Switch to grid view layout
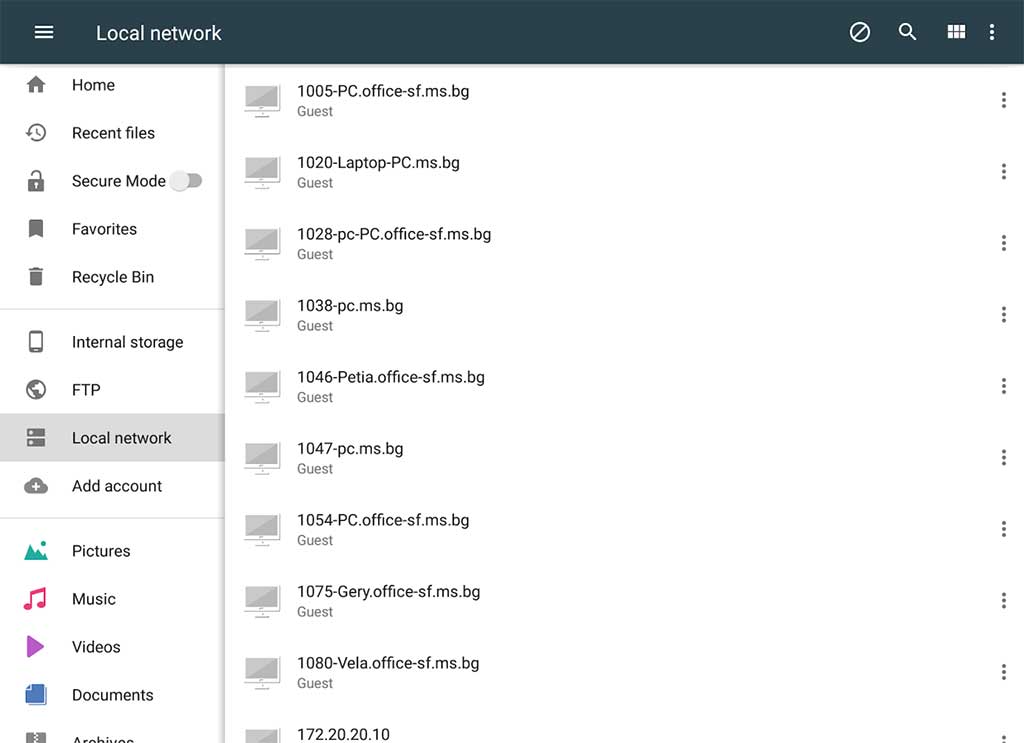Screen dimensions: 1024x743 click(956, 32)
